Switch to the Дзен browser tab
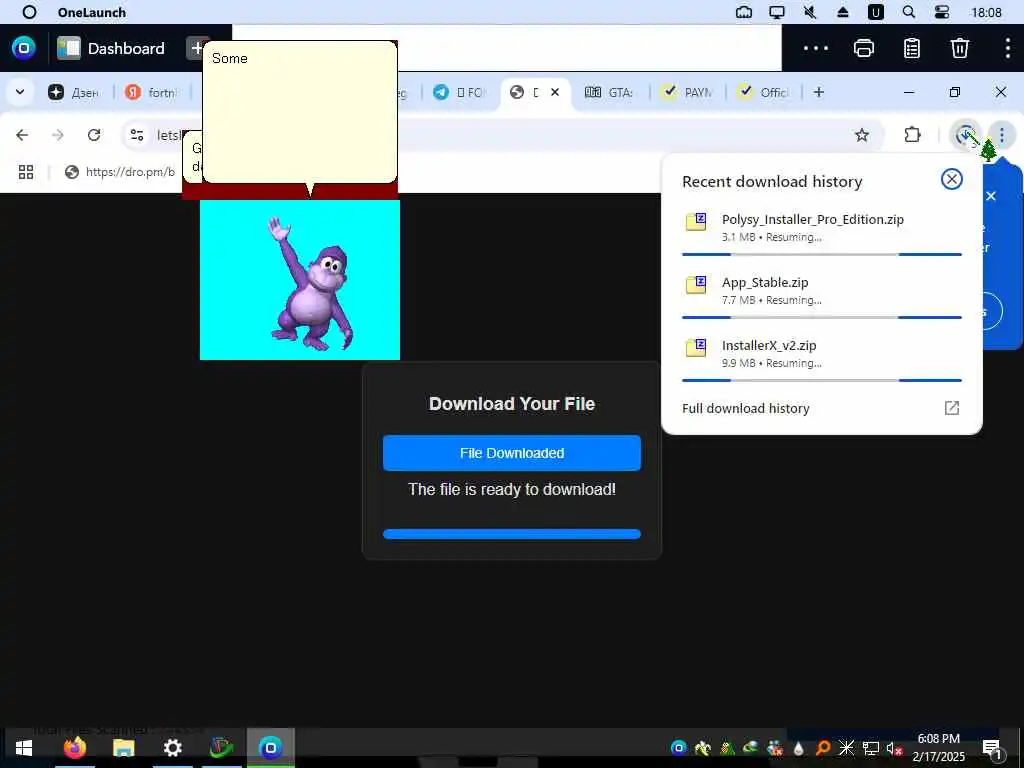1024x768 pixels. (73, 92)
